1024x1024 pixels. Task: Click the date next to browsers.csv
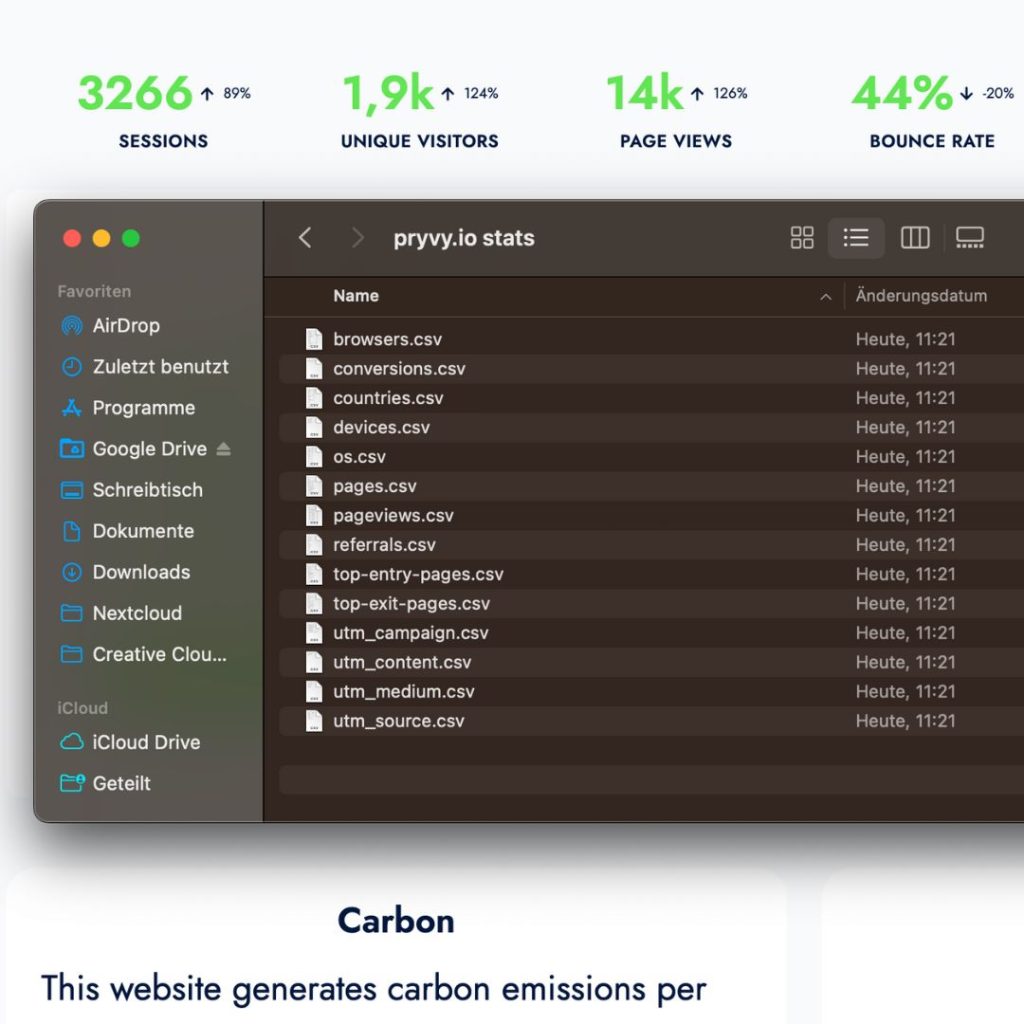tap(905, 339)
